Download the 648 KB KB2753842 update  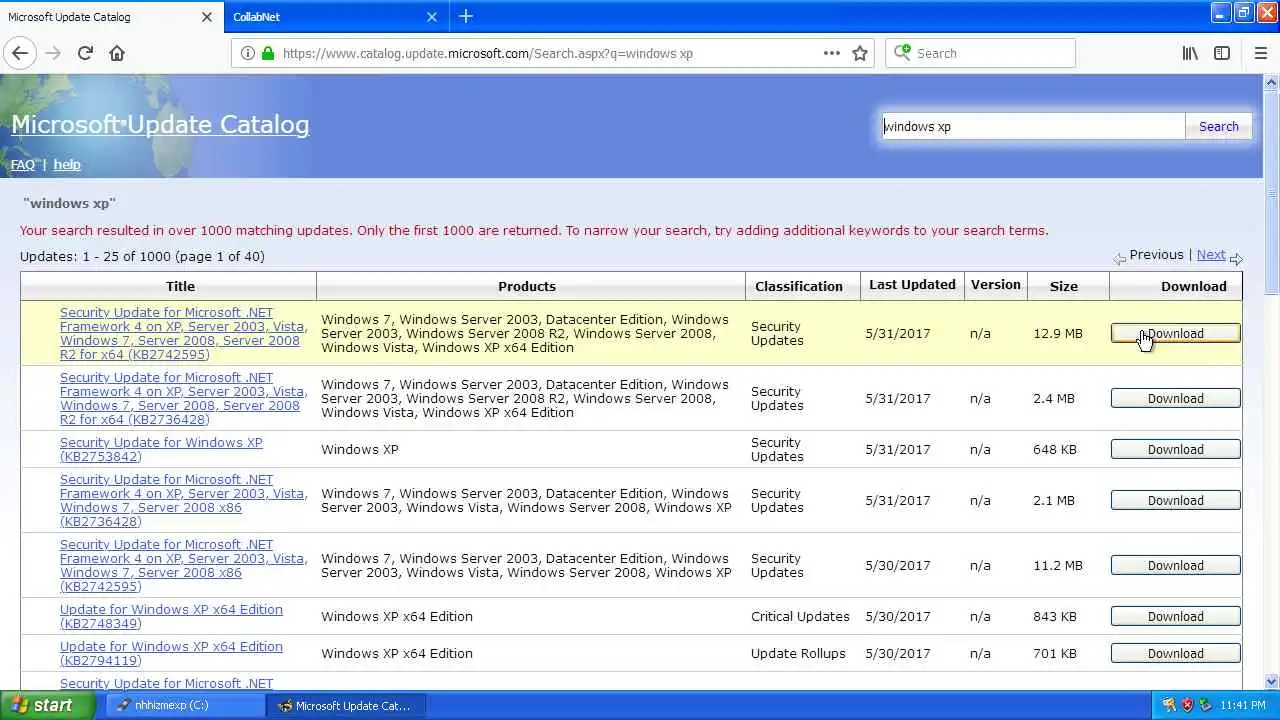pos(1176,450)
